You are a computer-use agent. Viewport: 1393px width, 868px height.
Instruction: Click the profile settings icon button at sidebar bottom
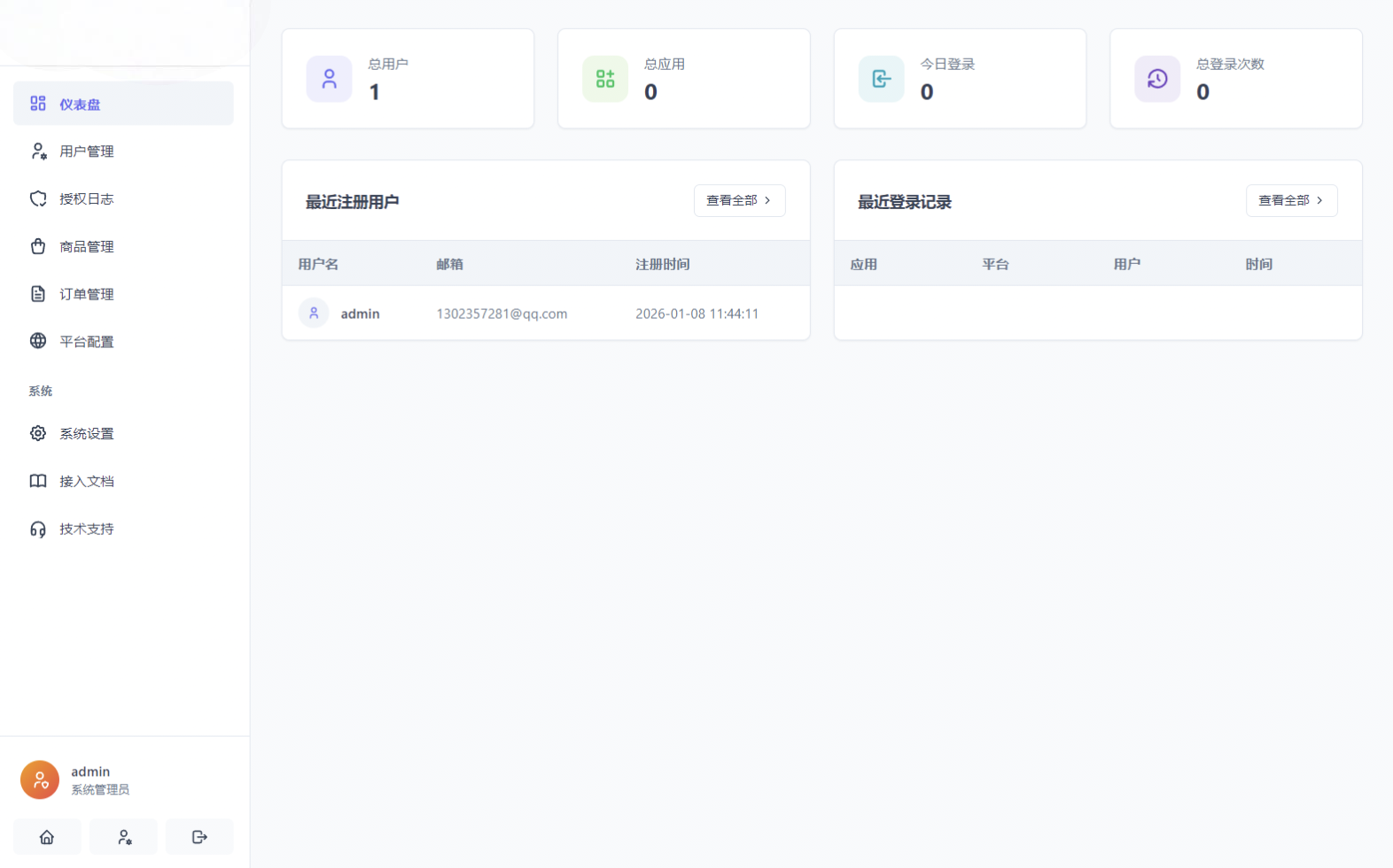coord(124,837)
